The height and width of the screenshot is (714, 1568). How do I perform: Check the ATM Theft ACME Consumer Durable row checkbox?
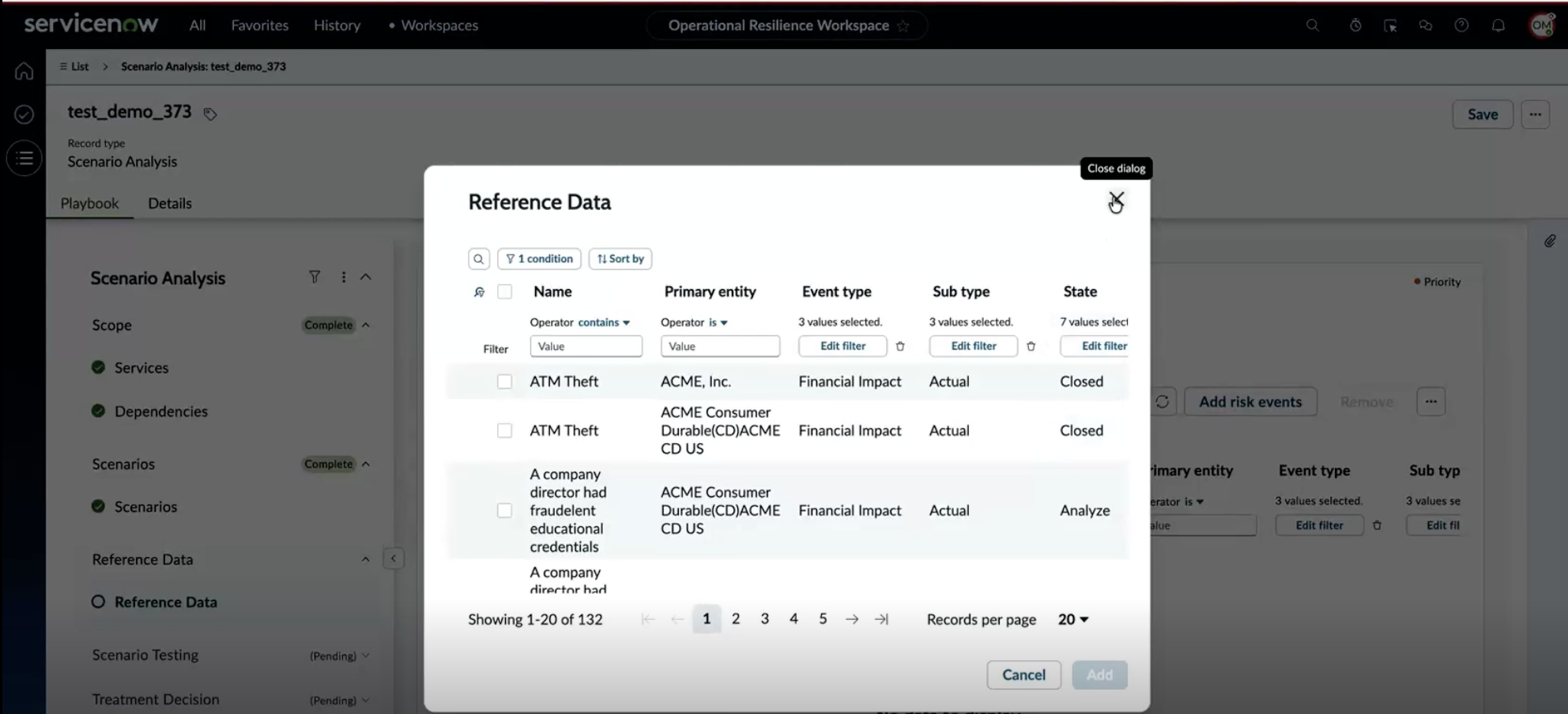pos(504,430)
